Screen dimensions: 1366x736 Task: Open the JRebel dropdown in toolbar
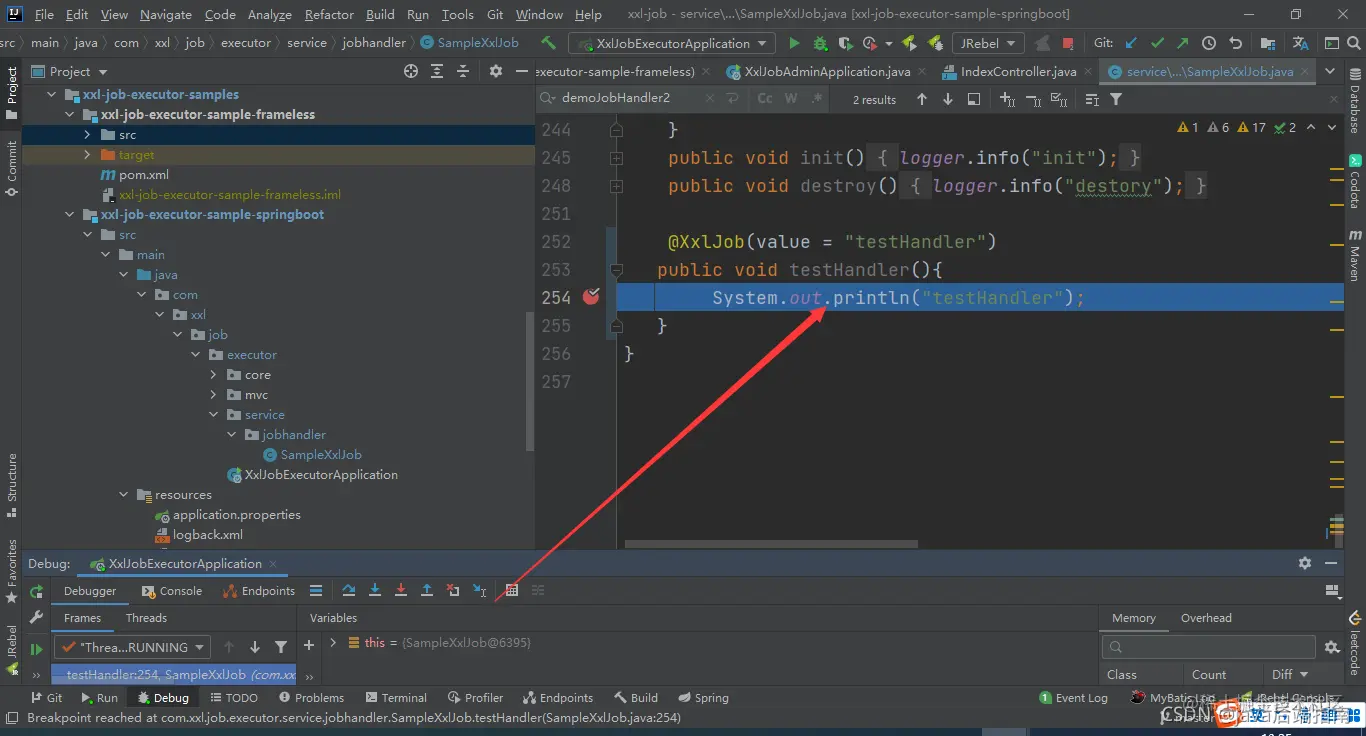[x=988, y=43]
